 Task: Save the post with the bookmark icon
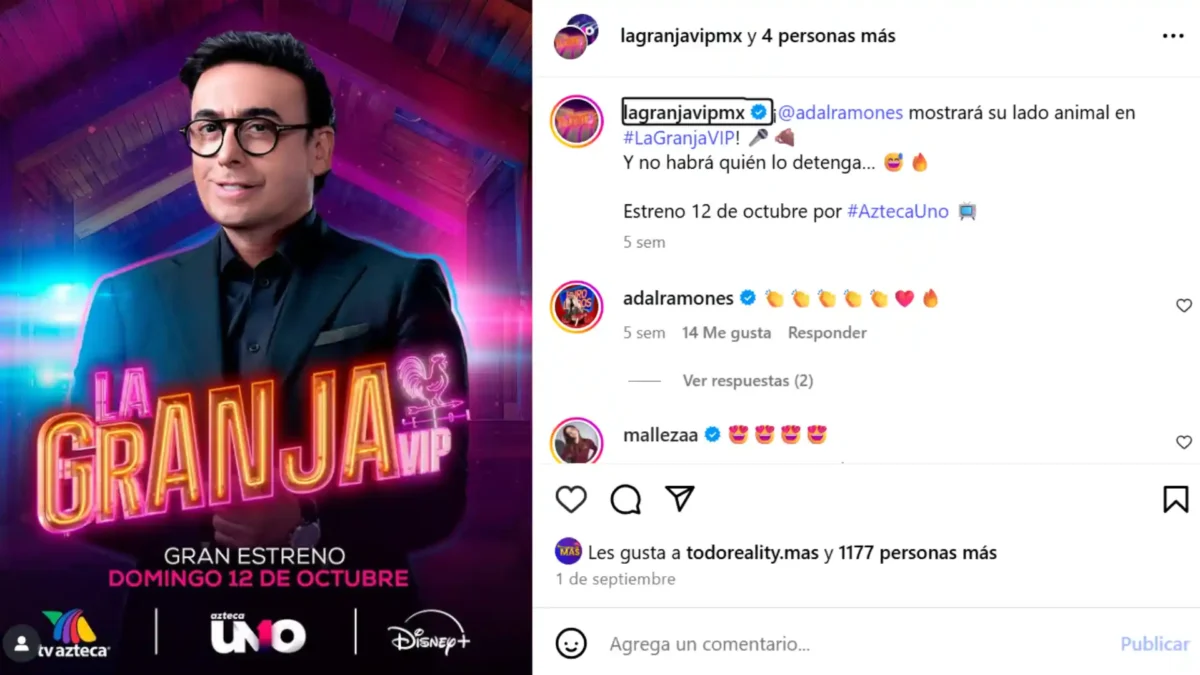[1176, 499]
